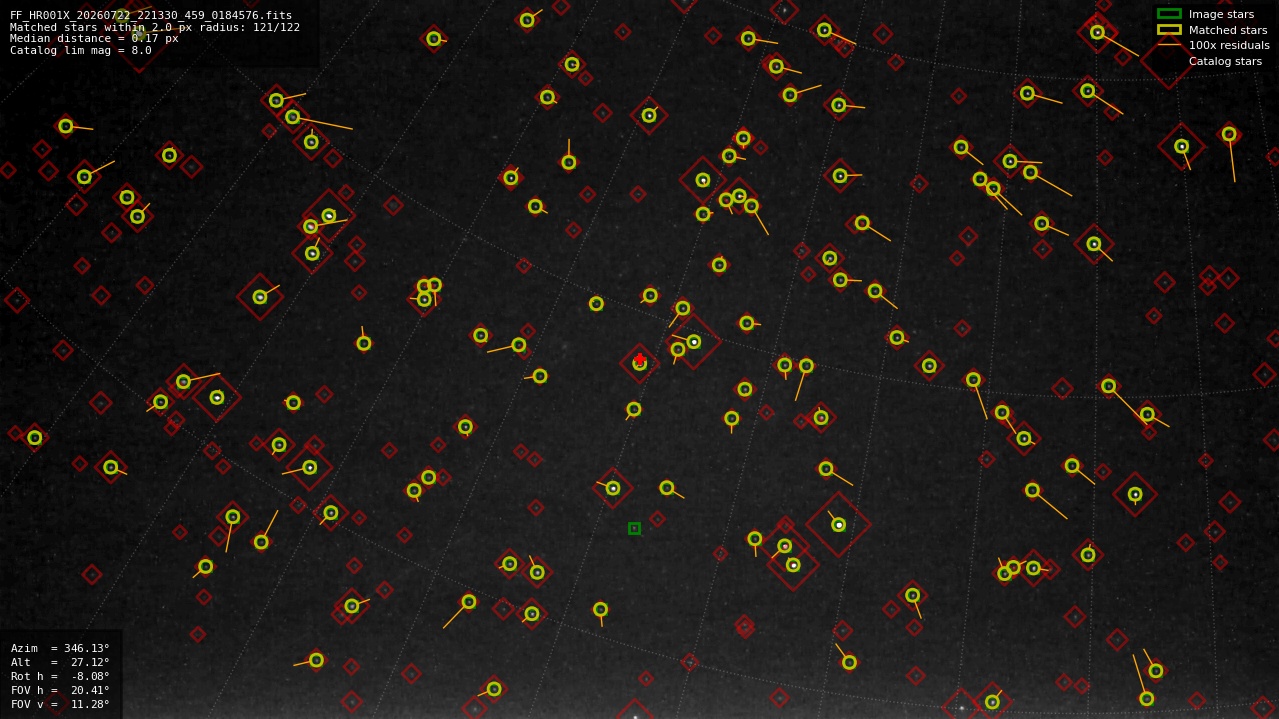1279x719 pixels.
Task: Click the large red catalog diamond right of the green square
Action: [838, 524]
